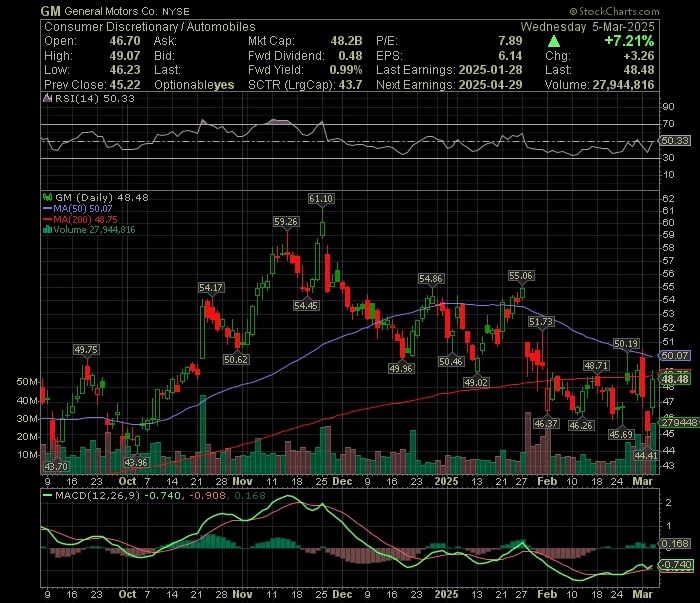Click the +7.21% percent change value

click(629, 41)
